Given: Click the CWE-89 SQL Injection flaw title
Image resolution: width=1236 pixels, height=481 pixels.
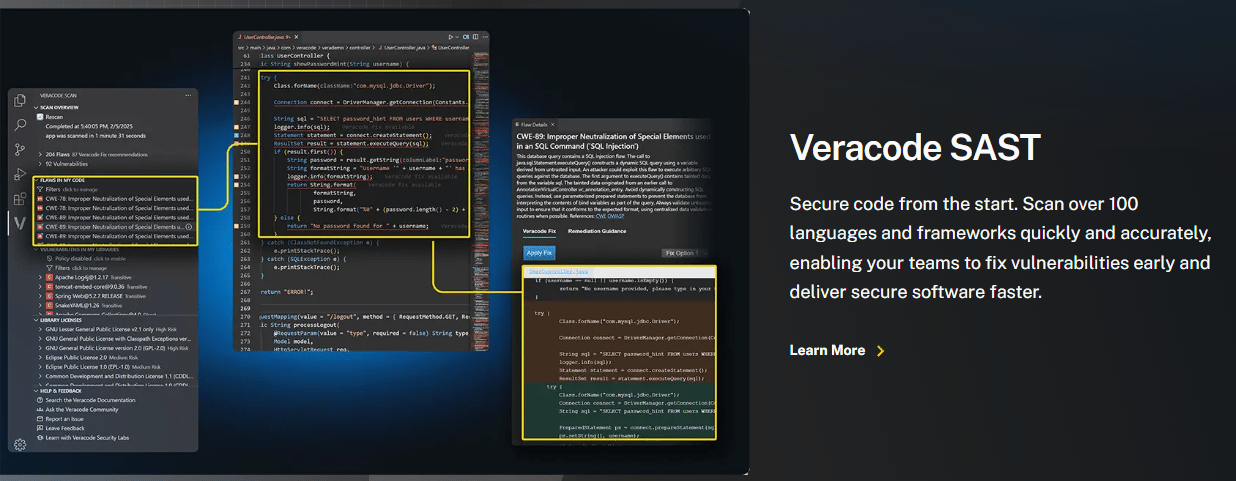Looking at the screenshot, I should [x=613, y=141].
